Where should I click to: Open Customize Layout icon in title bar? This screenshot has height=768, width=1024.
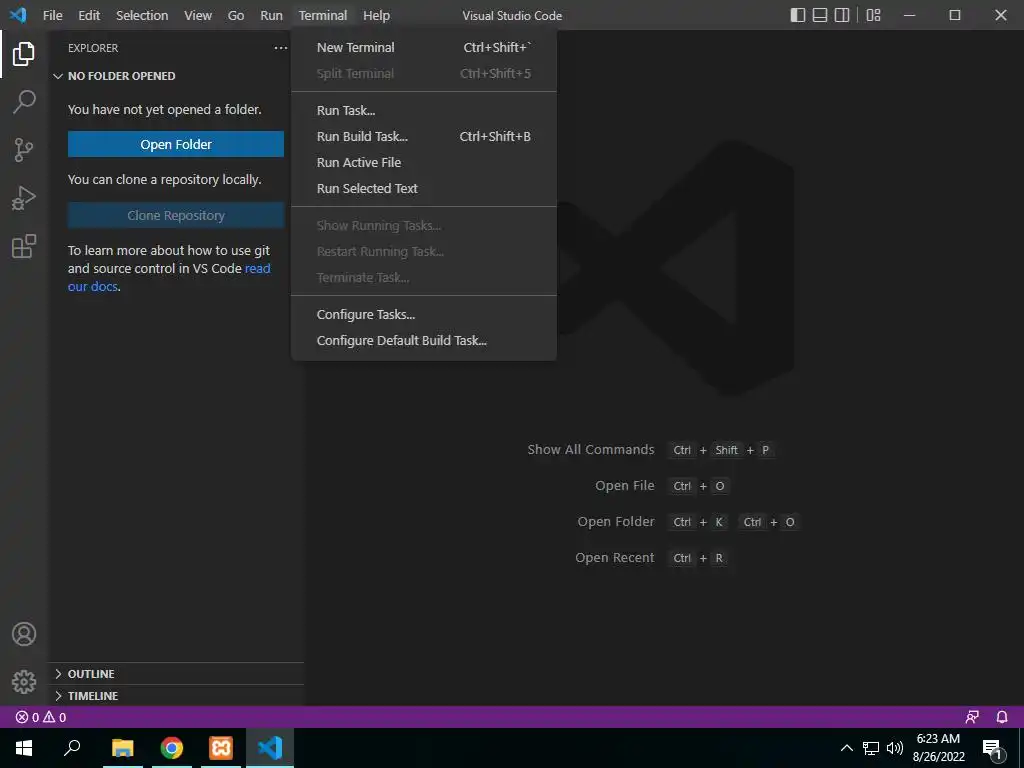click(x=873, y=15)
